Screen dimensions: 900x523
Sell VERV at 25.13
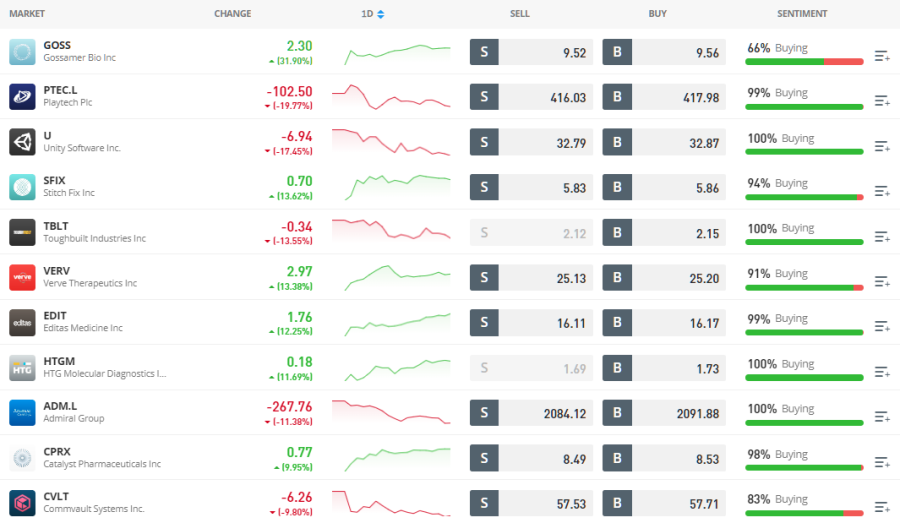pyautogui.click(x=532, y=278)
